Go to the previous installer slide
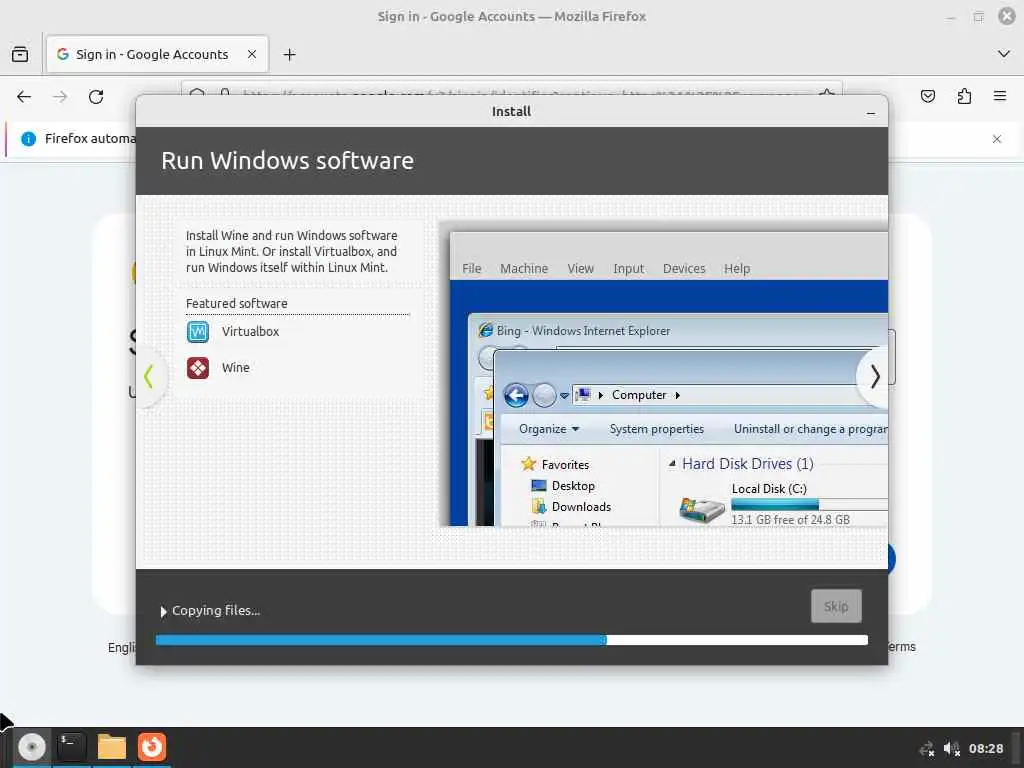This screenshot has width=1024, height=768. pyautogui.click(x=149, y=377)
